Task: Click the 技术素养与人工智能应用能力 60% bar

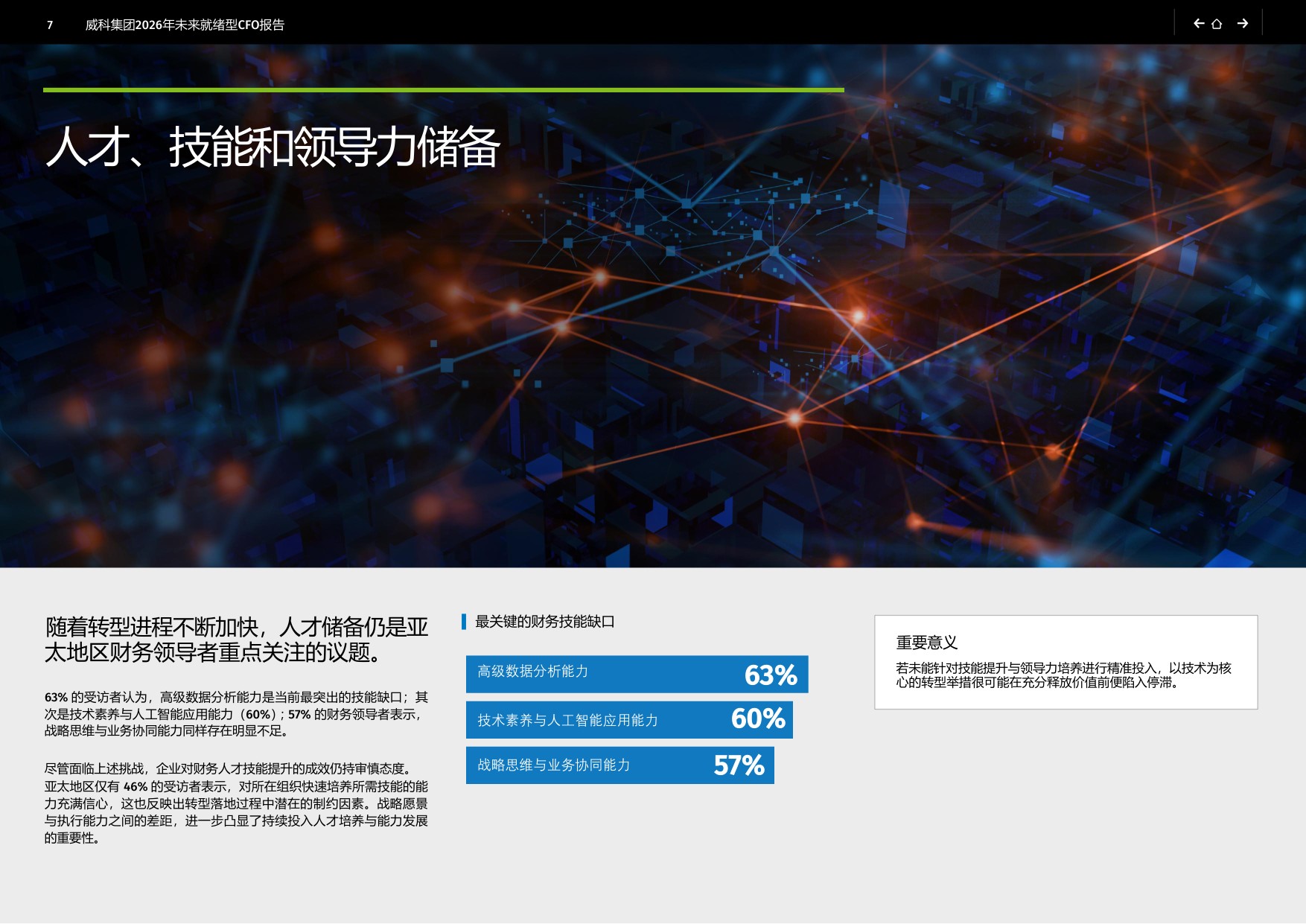Action: [629, 720]
